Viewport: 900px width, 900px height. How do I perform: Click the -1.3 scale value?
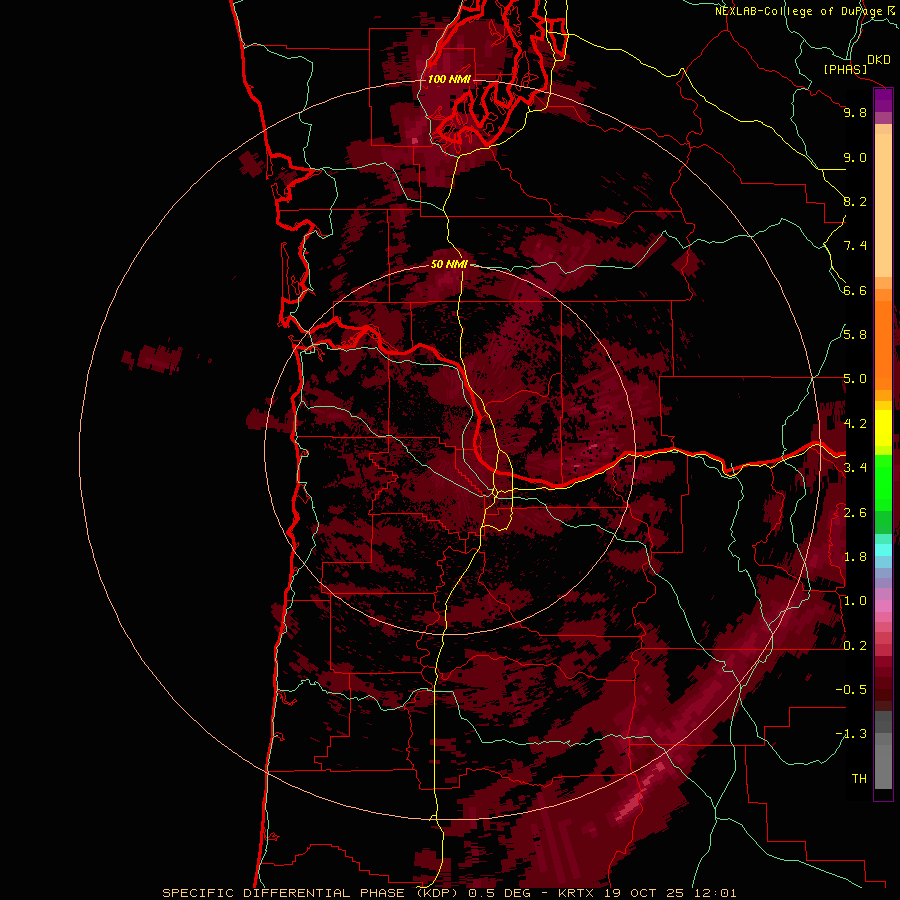pyautogui.click(x=851, y=734)
